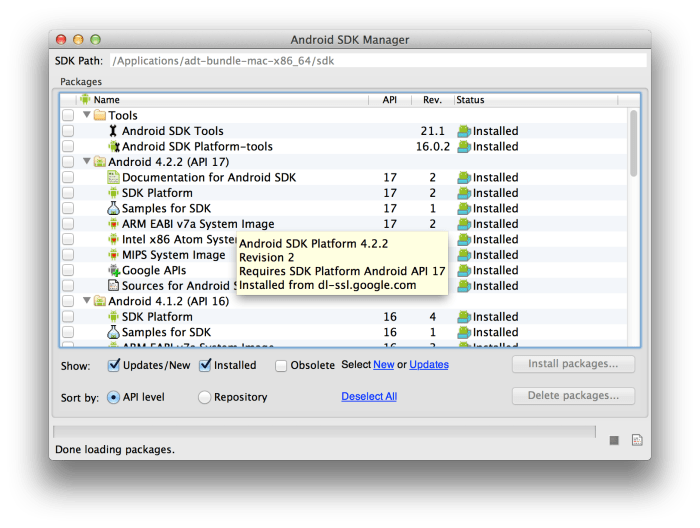Collapse the Android 4.1.2 (API 16) group
This screenshot has width=700, height=528.
[x=87, y=301]
